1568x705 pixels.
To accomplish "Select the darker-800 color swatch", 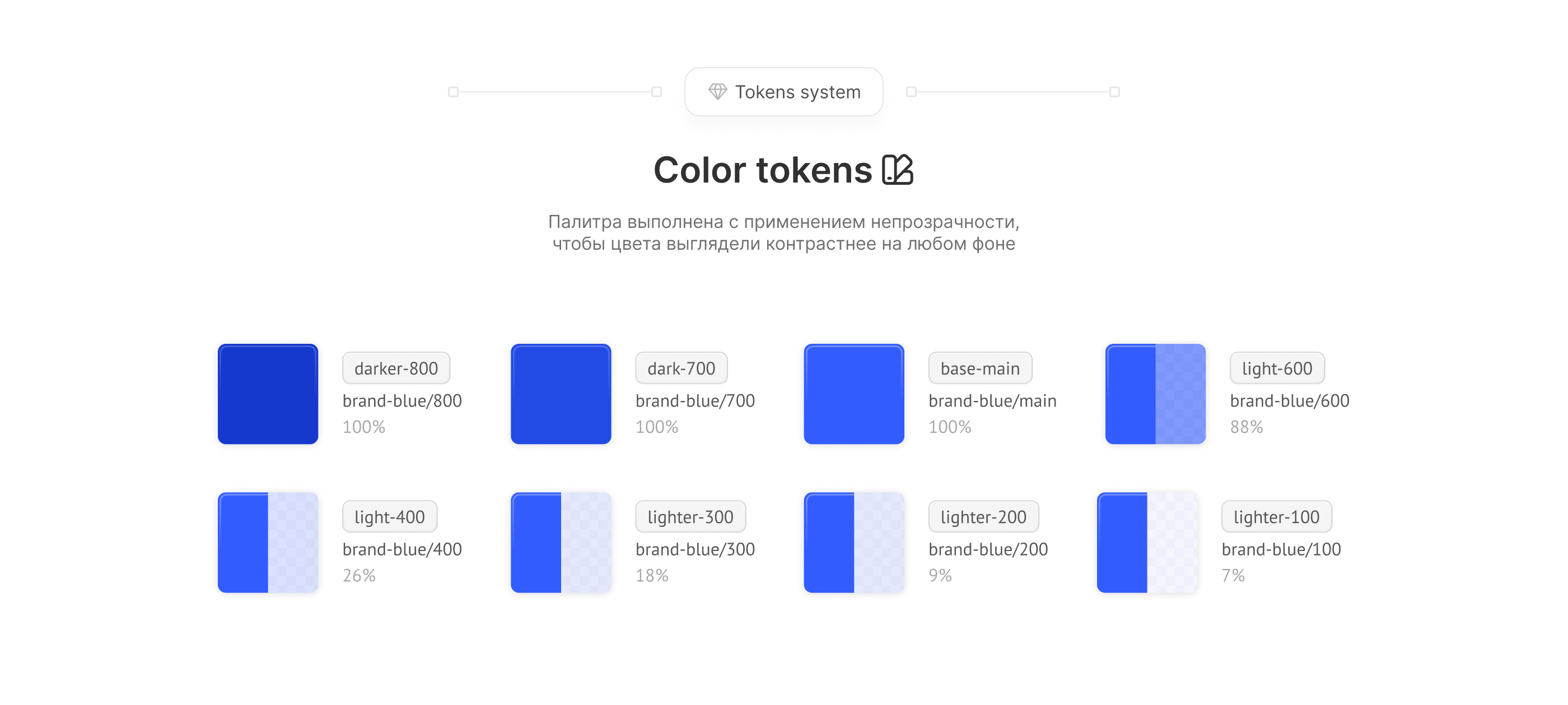I will point(268,394).
